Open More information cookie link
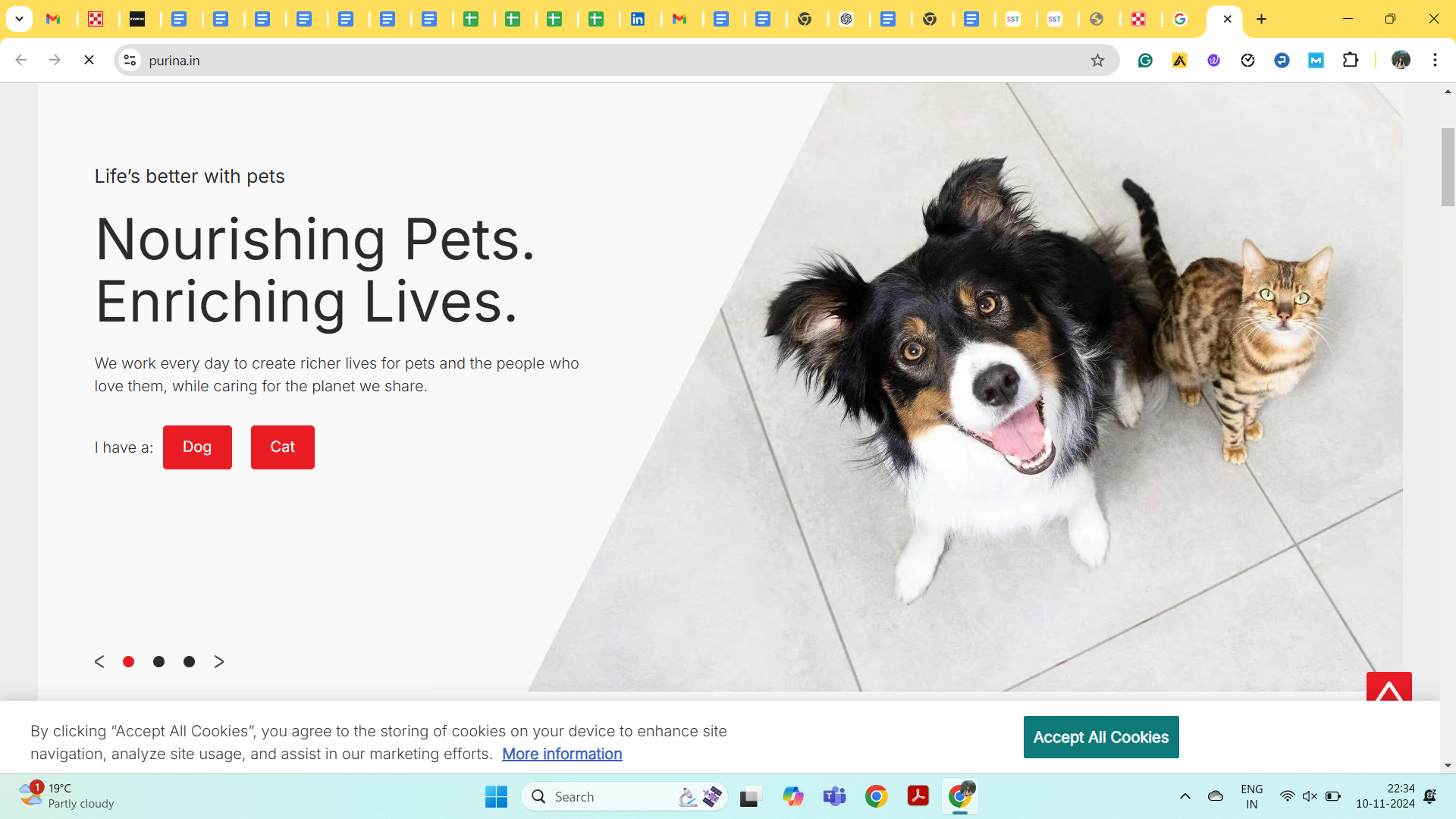 pos(562,754)
